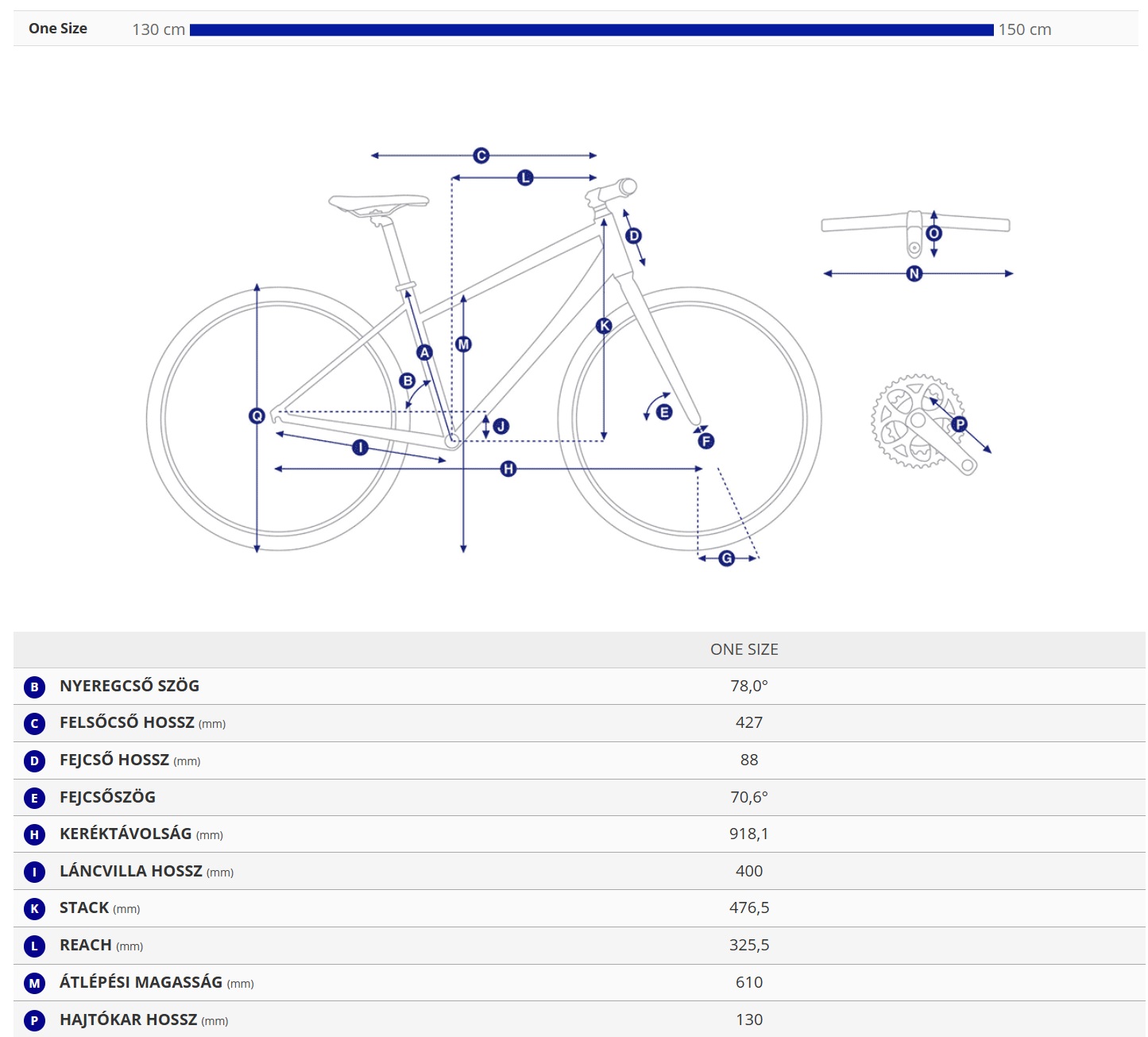This screenshot has width=1148, height=1037.
Task: Click the P crank arm marker
Action: click(x=959, y=424)
